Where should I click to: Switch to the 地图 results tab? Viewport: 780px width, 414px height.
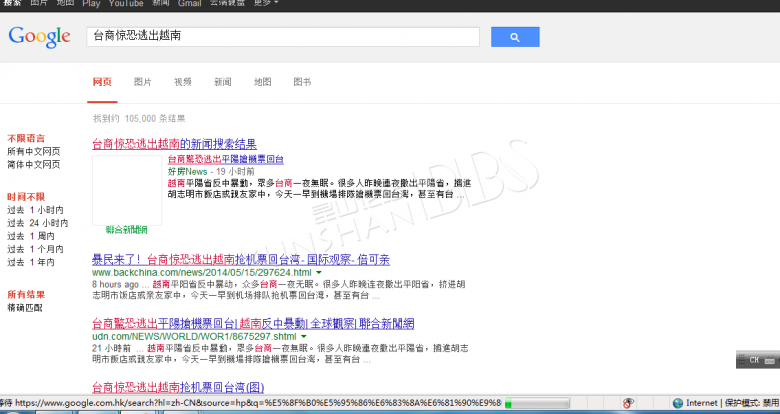click(263, 82)
